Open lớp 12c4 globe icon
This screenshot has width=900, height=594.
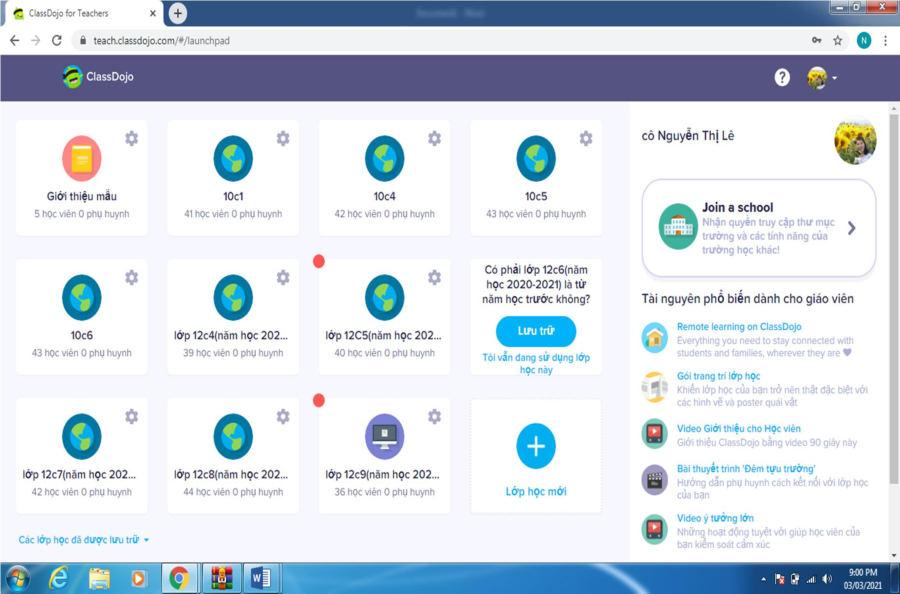coord(233,297)
